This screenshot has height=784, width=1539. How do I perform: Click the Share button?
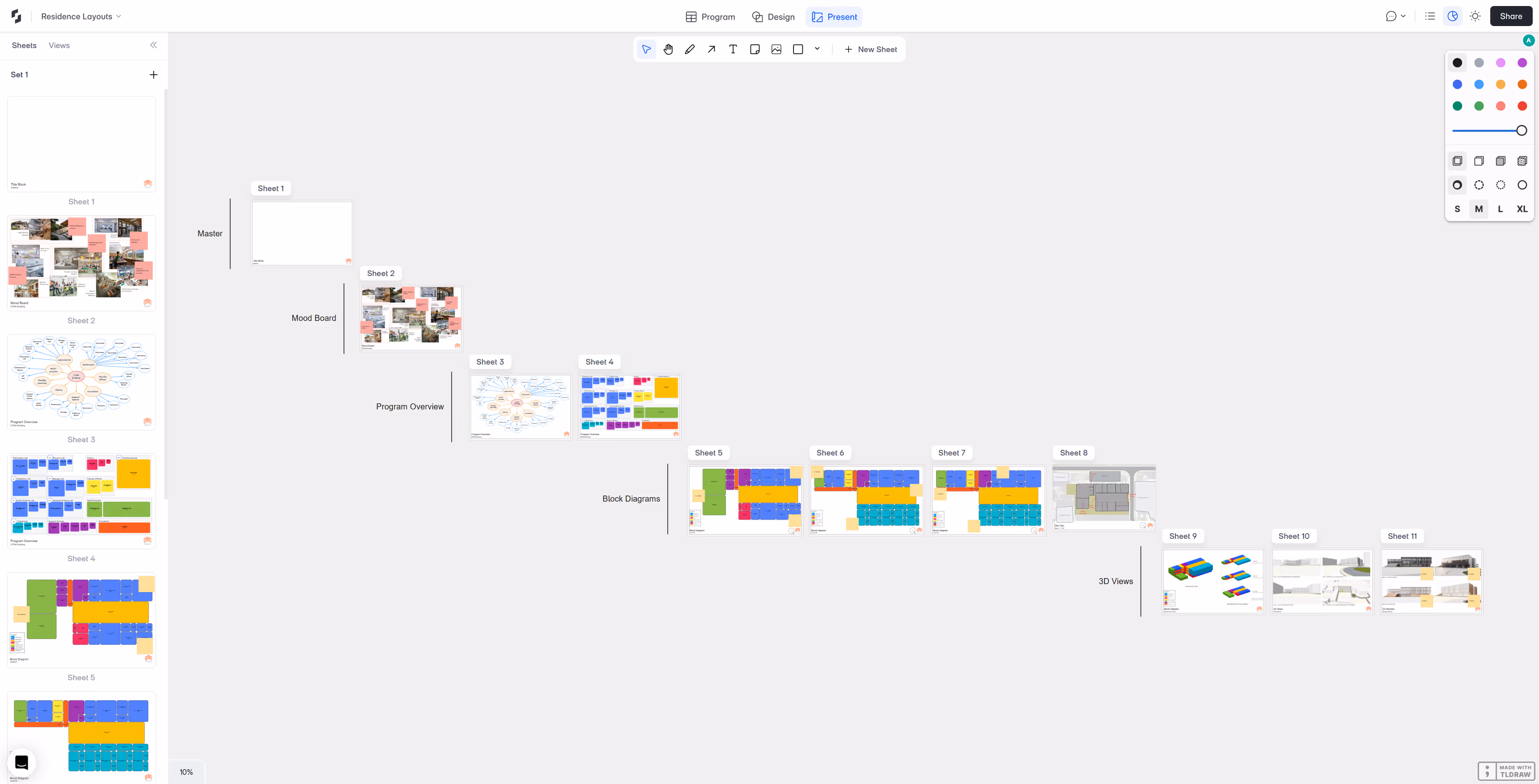[x=1511, y=16]
